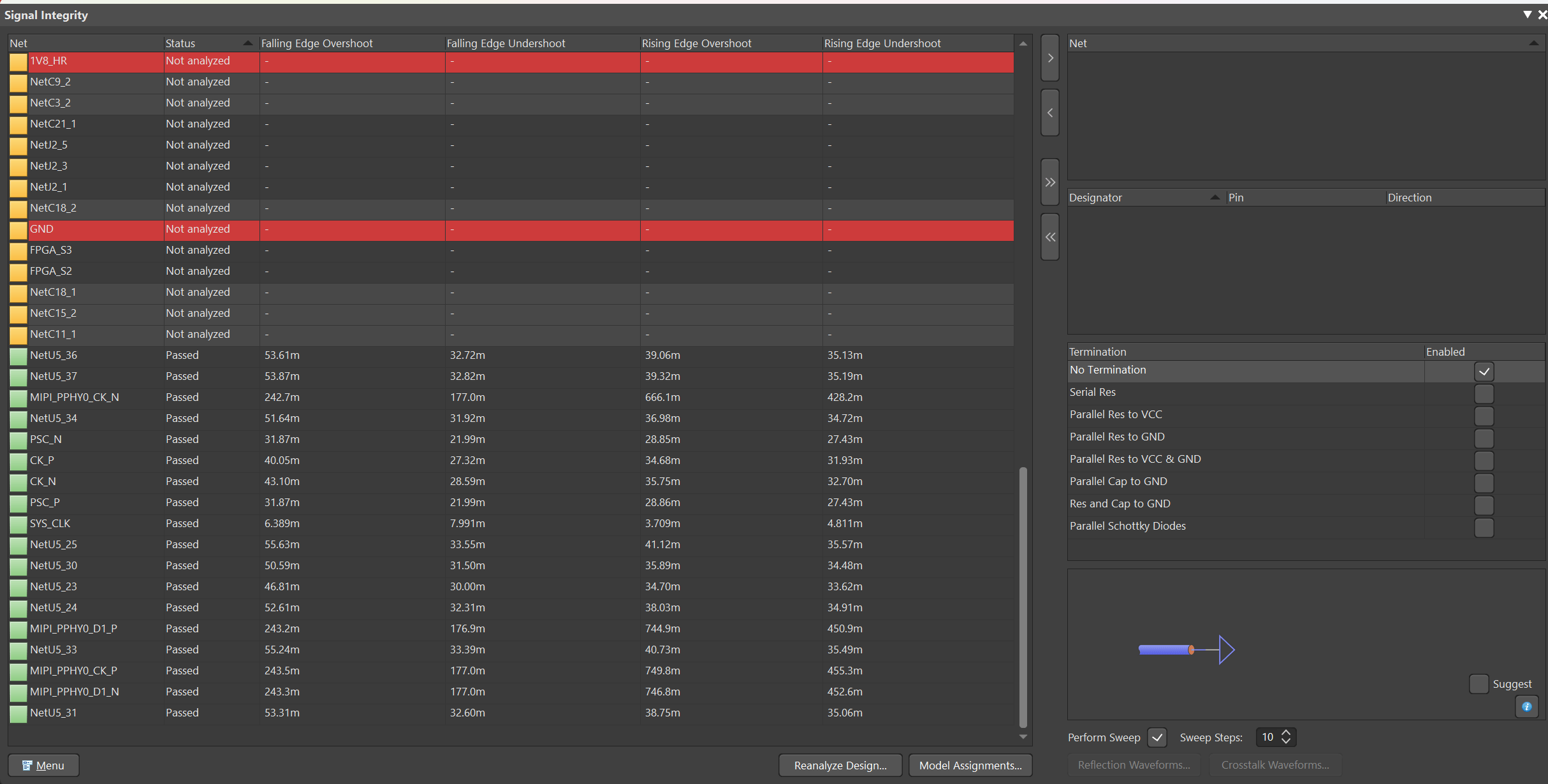Viewport: 1548px width, 784px height.
Task: Click the yellow swatch next to the GND net
Action: tap(18, 230)
